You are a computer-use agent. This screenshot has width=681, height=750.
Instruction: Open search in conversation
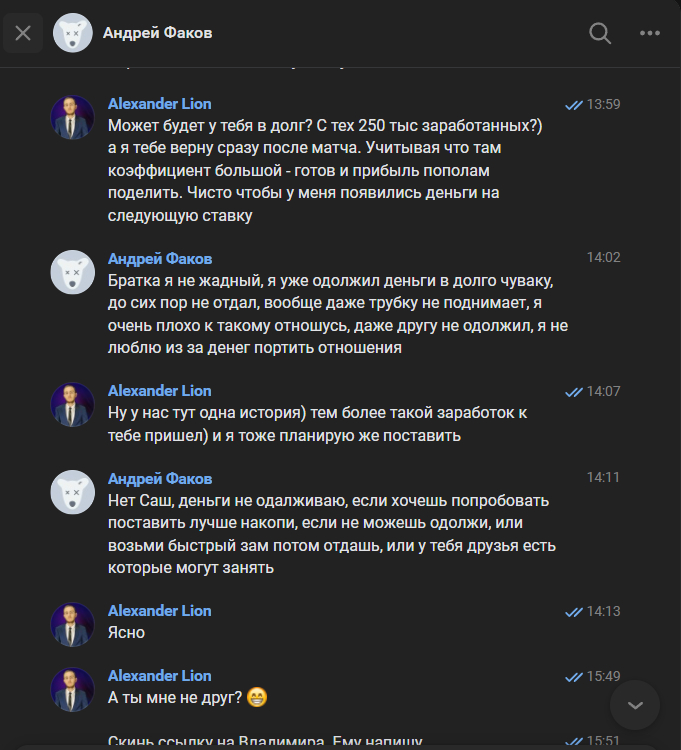pyautogui.click(x=600, y=33)
